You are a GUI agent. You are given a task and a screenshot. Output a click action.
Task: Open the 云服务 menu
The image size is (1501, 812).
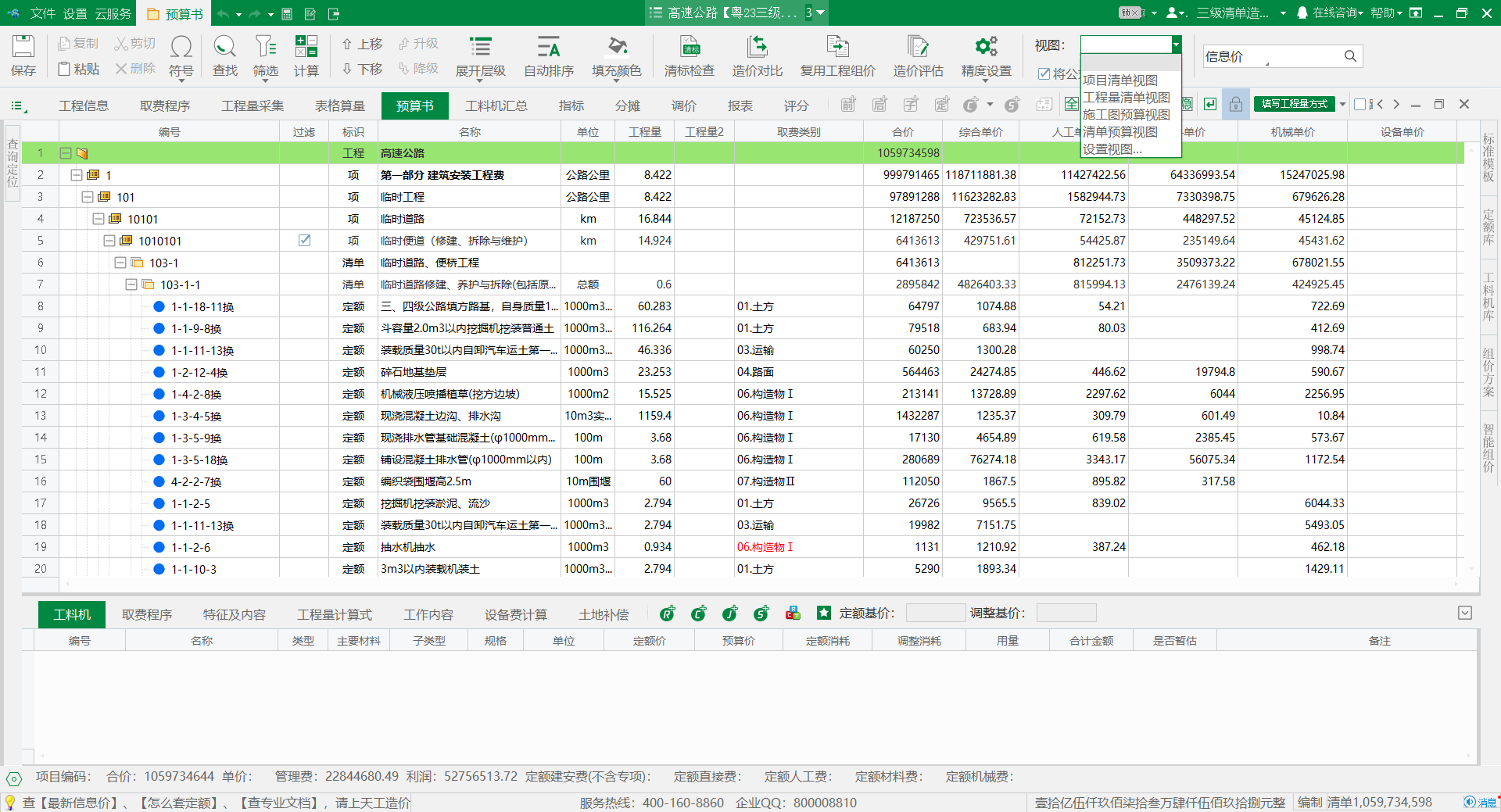113,14
